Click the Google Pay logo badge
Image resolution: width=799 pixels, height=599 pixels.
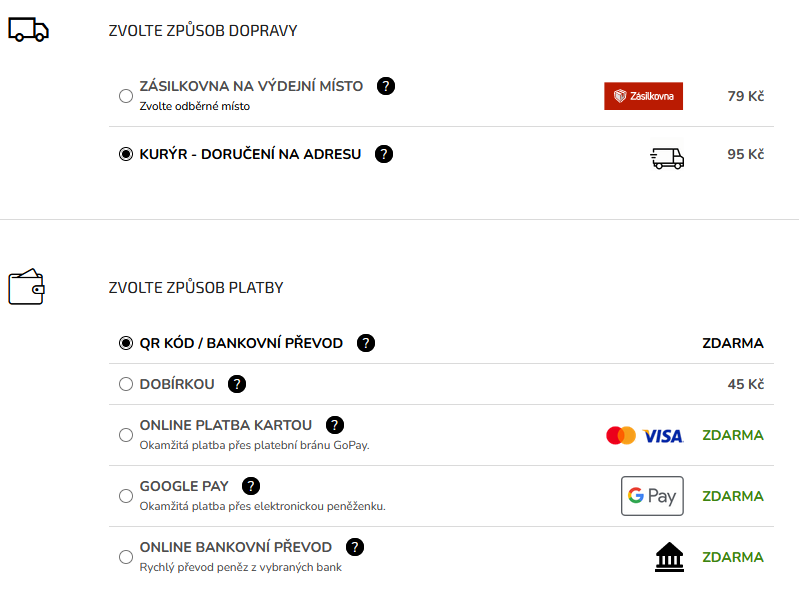(652, 496)
